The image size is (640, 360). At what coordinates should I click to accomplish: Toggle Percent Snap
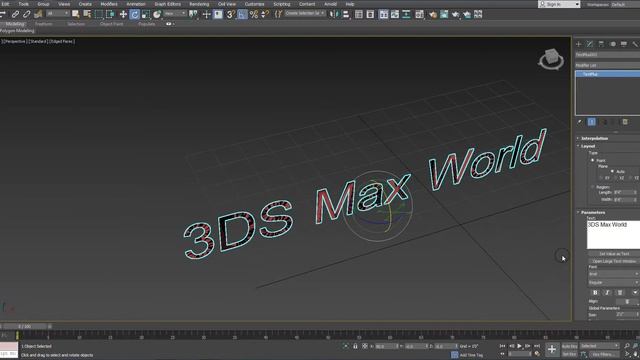tap(253, 14)
